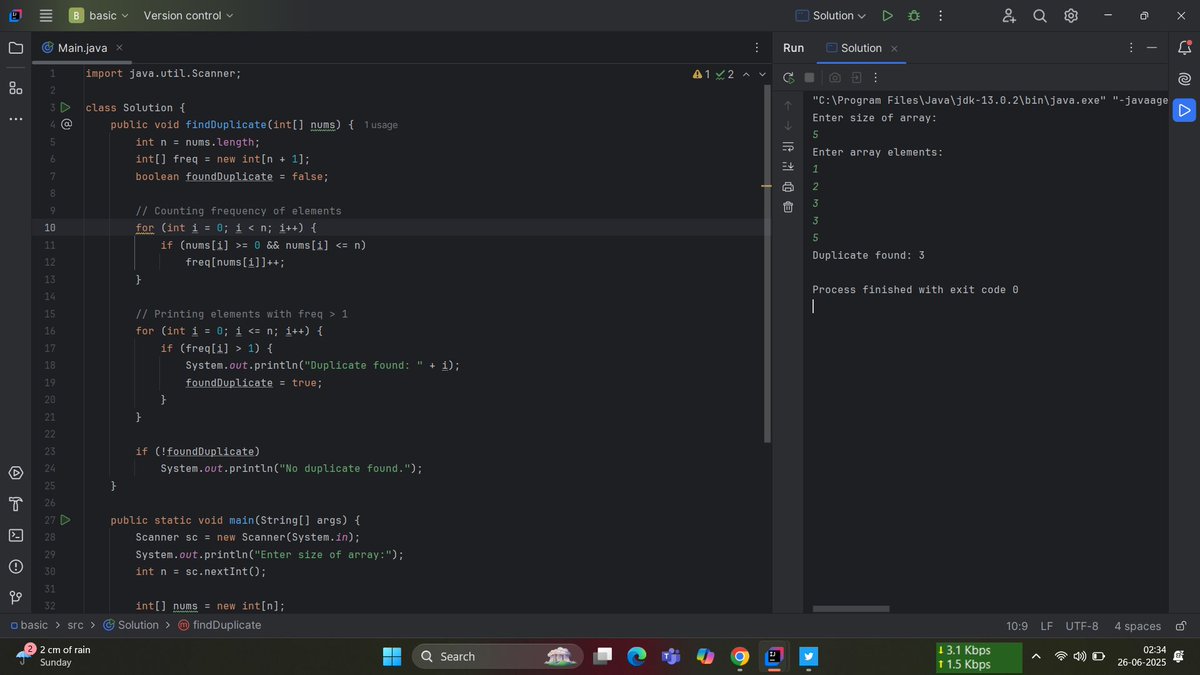Debug Solution with the green bug icon
The height and width of the screenshot is (675, 1200).
913,16
